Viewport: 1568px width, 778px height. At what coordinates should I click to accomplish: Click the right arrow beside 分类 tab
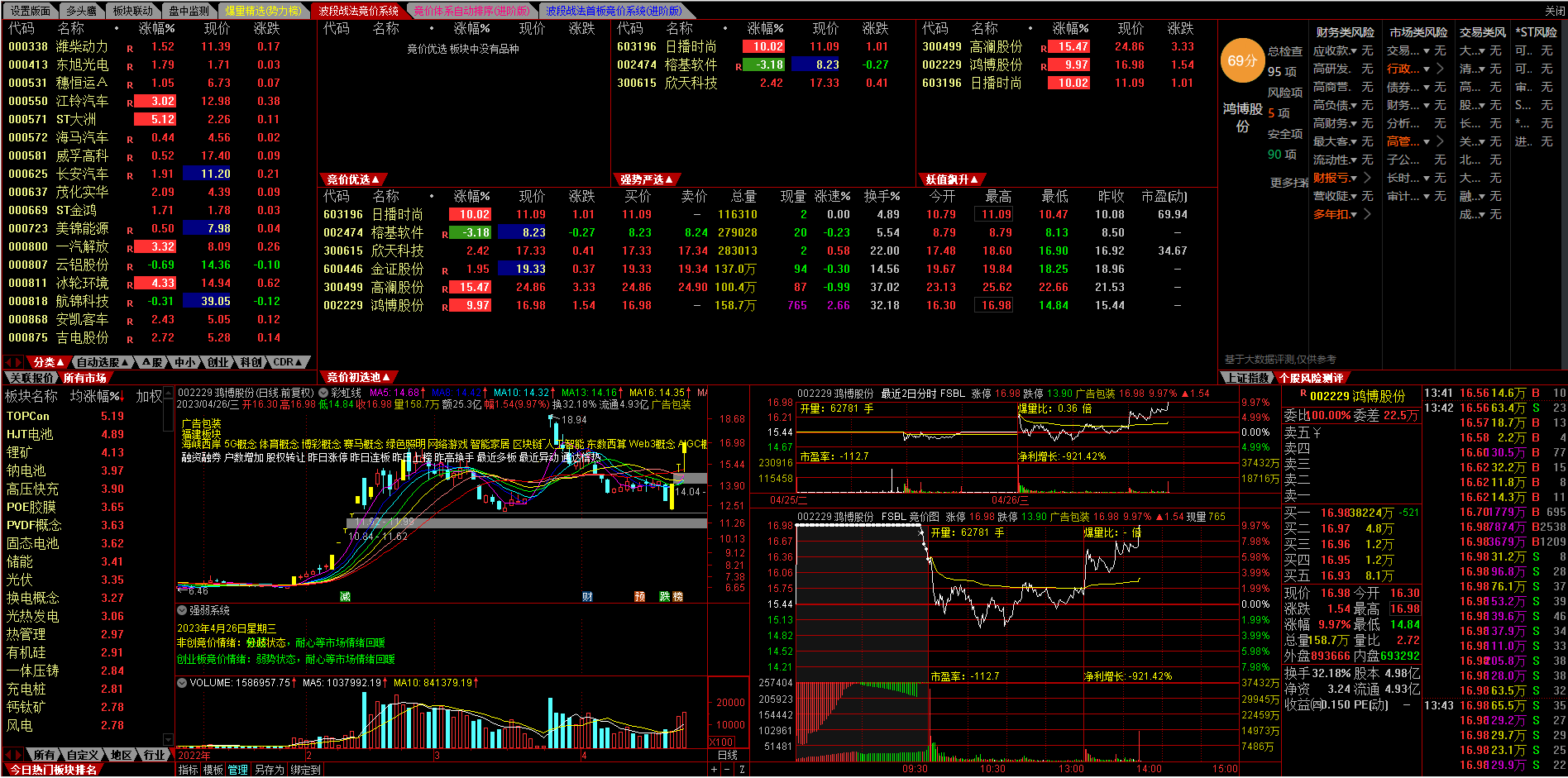click(19, 362)
